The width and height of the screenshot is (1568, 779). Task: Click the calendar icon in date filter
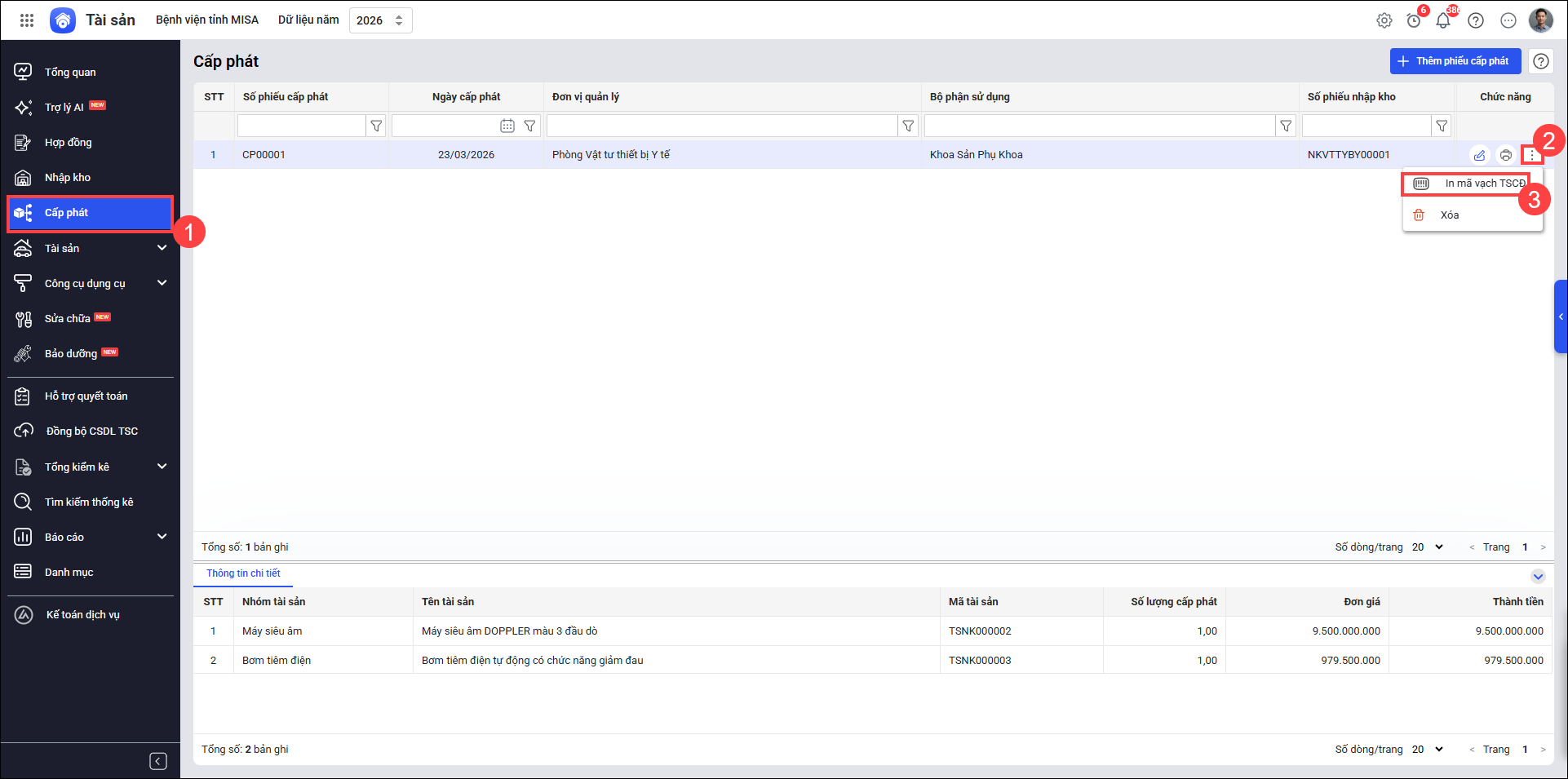click(507, 126)
